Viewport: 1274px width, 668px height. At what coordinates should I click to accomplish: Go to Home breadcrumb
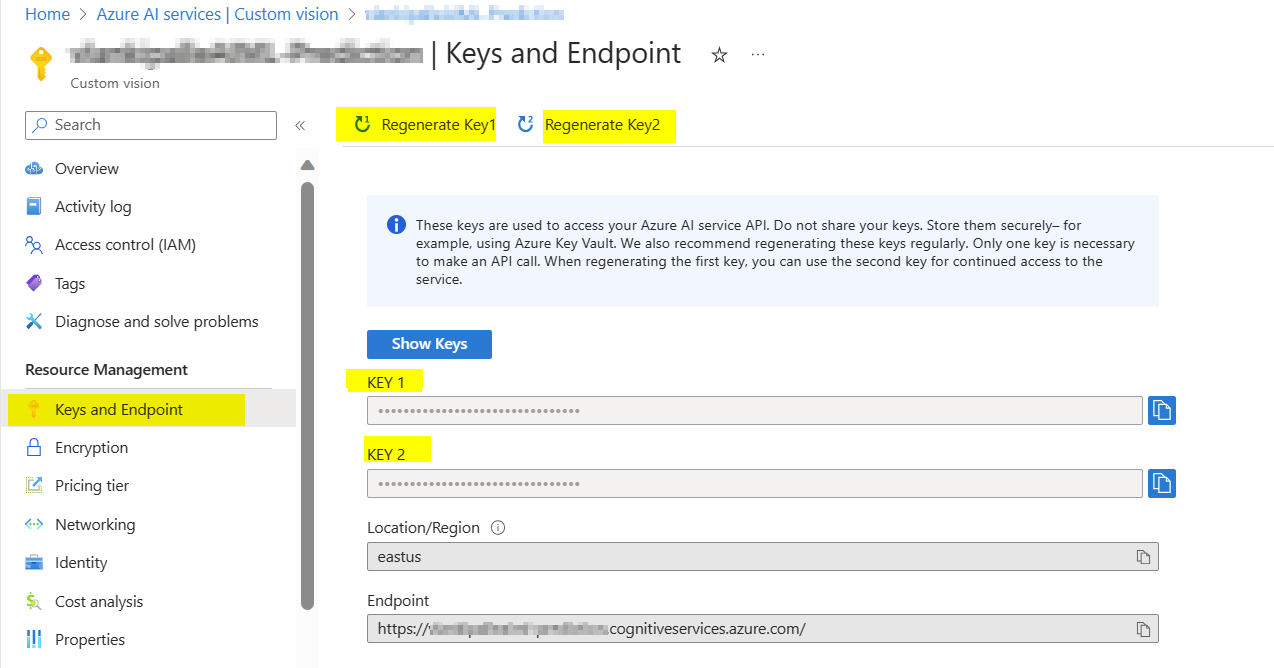[47, 14]
